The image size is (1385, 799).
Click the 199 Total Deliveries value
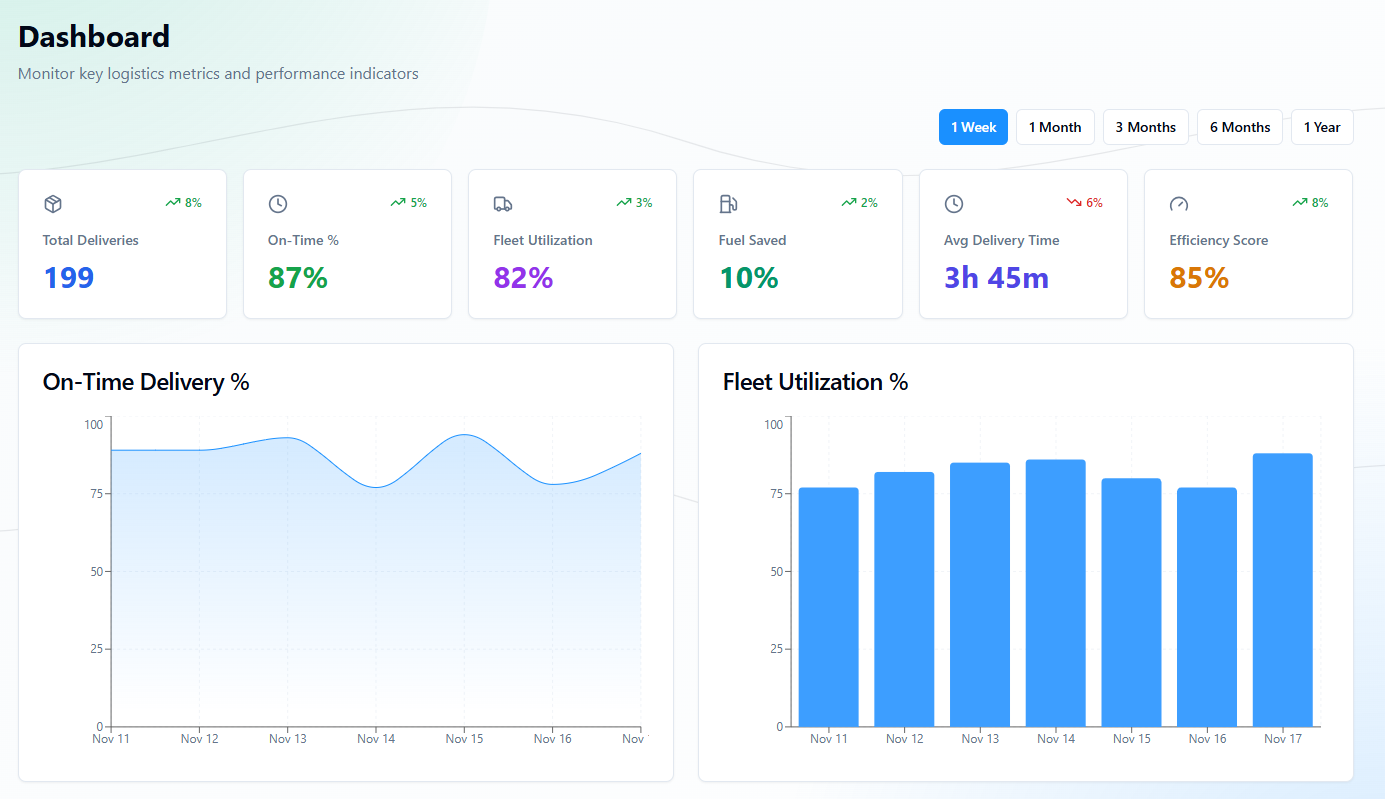pos(69,277)
